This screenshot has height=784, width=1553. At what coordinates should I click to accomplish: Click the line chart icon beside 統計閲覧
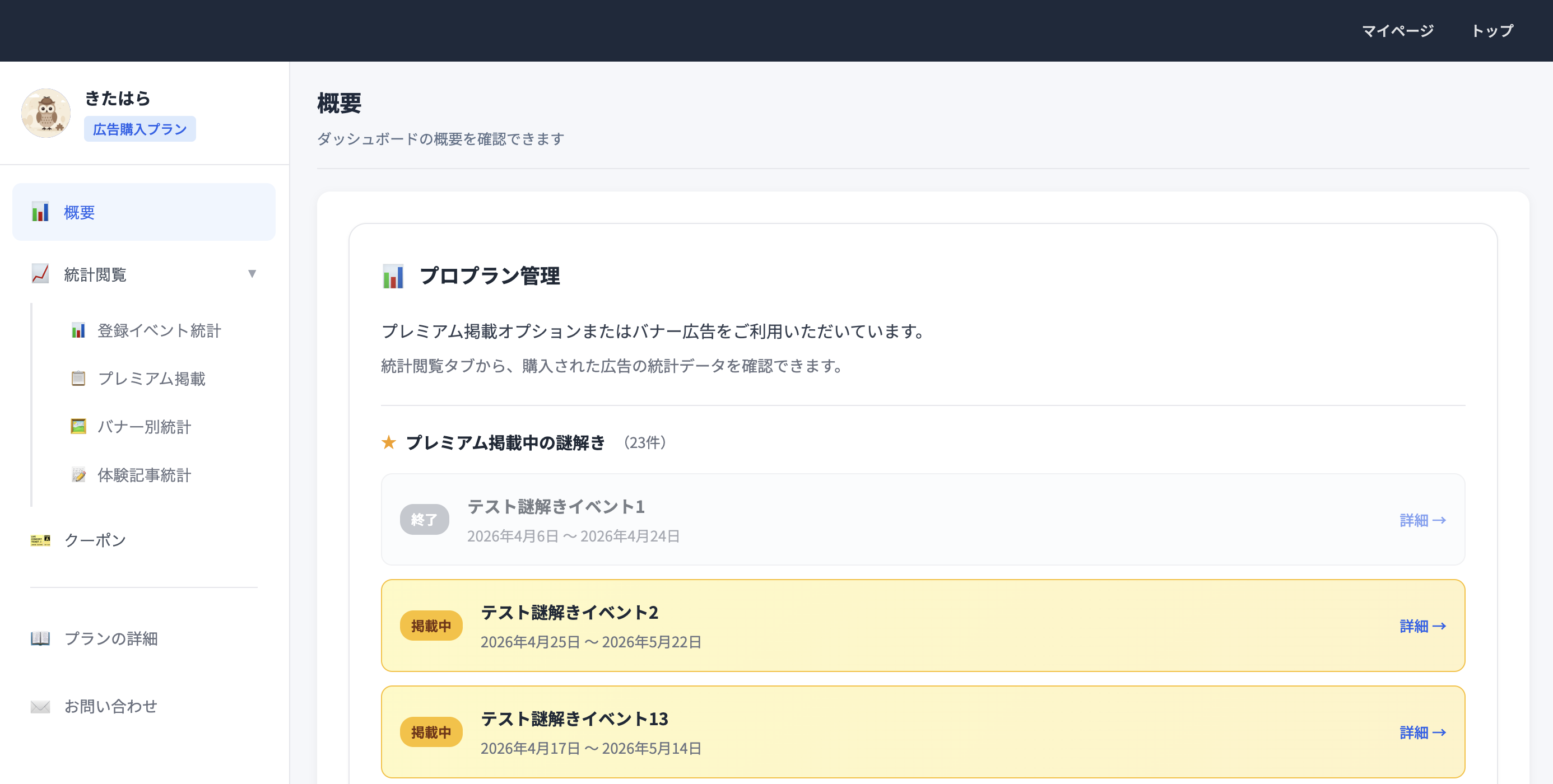(40, 274)
